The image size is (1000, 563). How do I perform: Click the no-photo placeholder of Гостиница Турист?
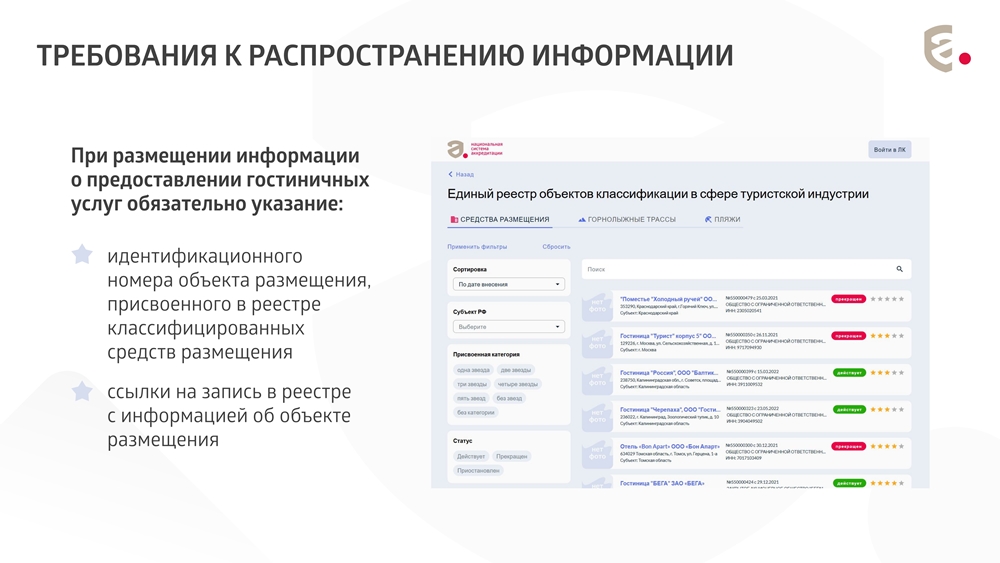tap(598, 343)
